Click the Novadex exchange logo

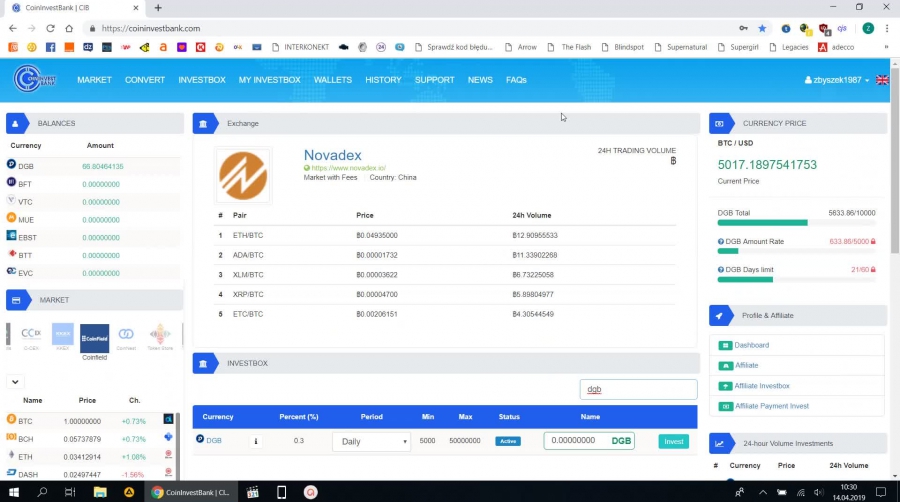[244, 175]
